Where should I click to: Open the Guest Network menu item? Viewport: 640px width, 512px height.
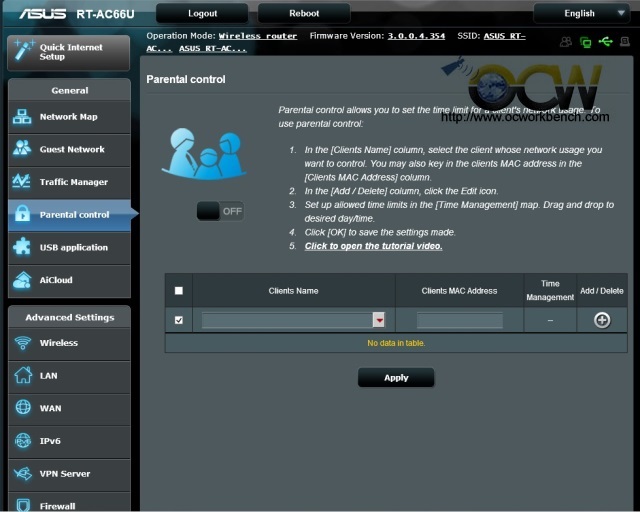[69, 149]
